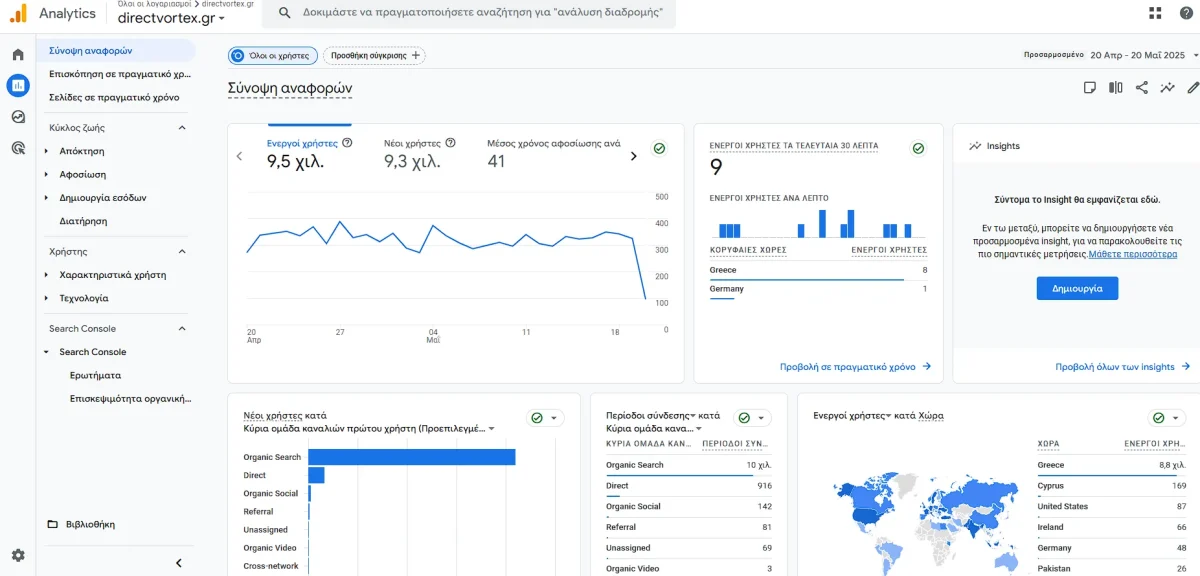Click the Δημιουργία insights button
Image resolution: width=1200 pixels, height=576 pixels.
coord(1077,287)
